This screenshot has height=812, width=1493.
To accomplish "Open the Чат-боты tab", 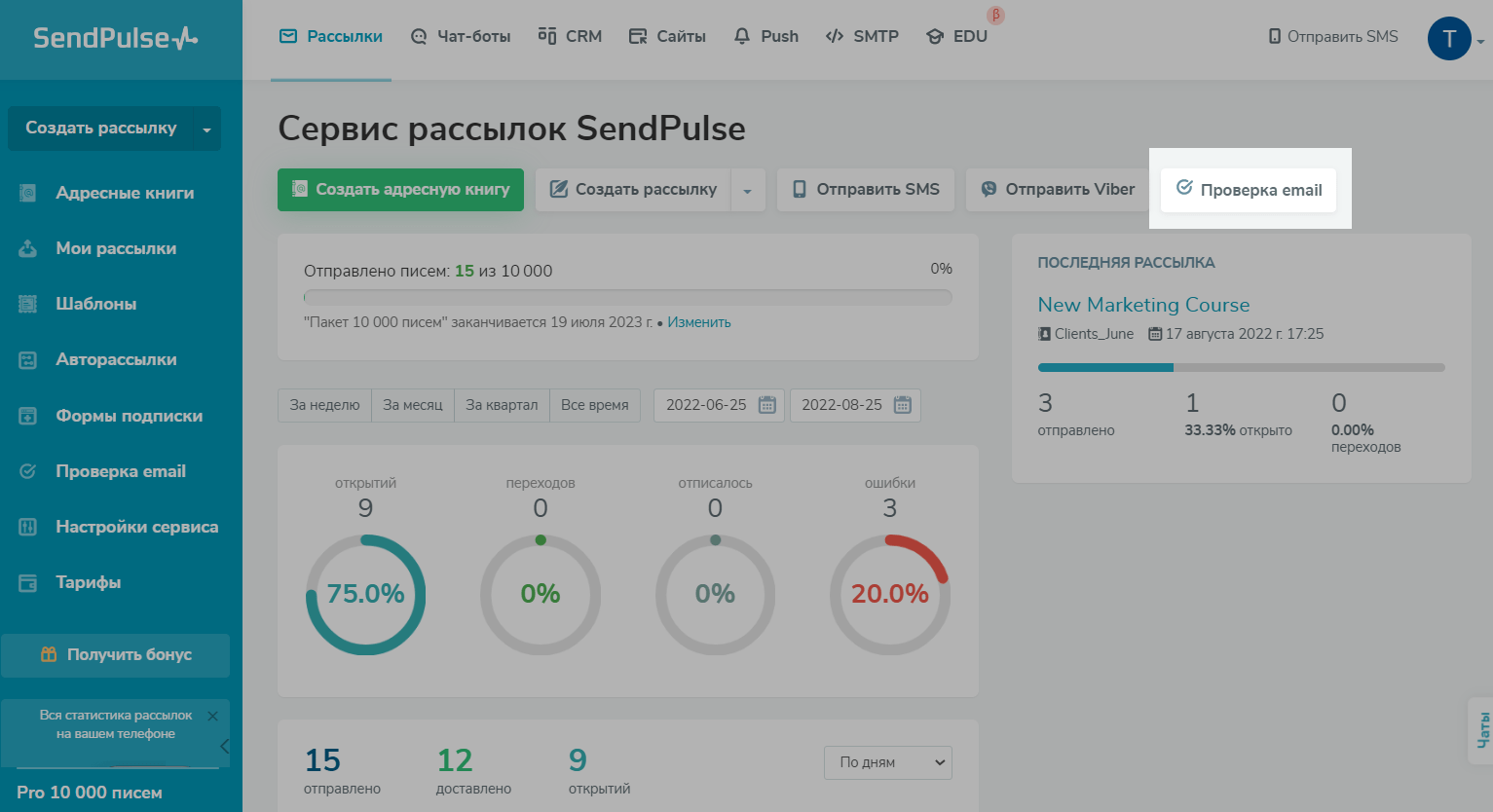I will (x=461, y=37).
